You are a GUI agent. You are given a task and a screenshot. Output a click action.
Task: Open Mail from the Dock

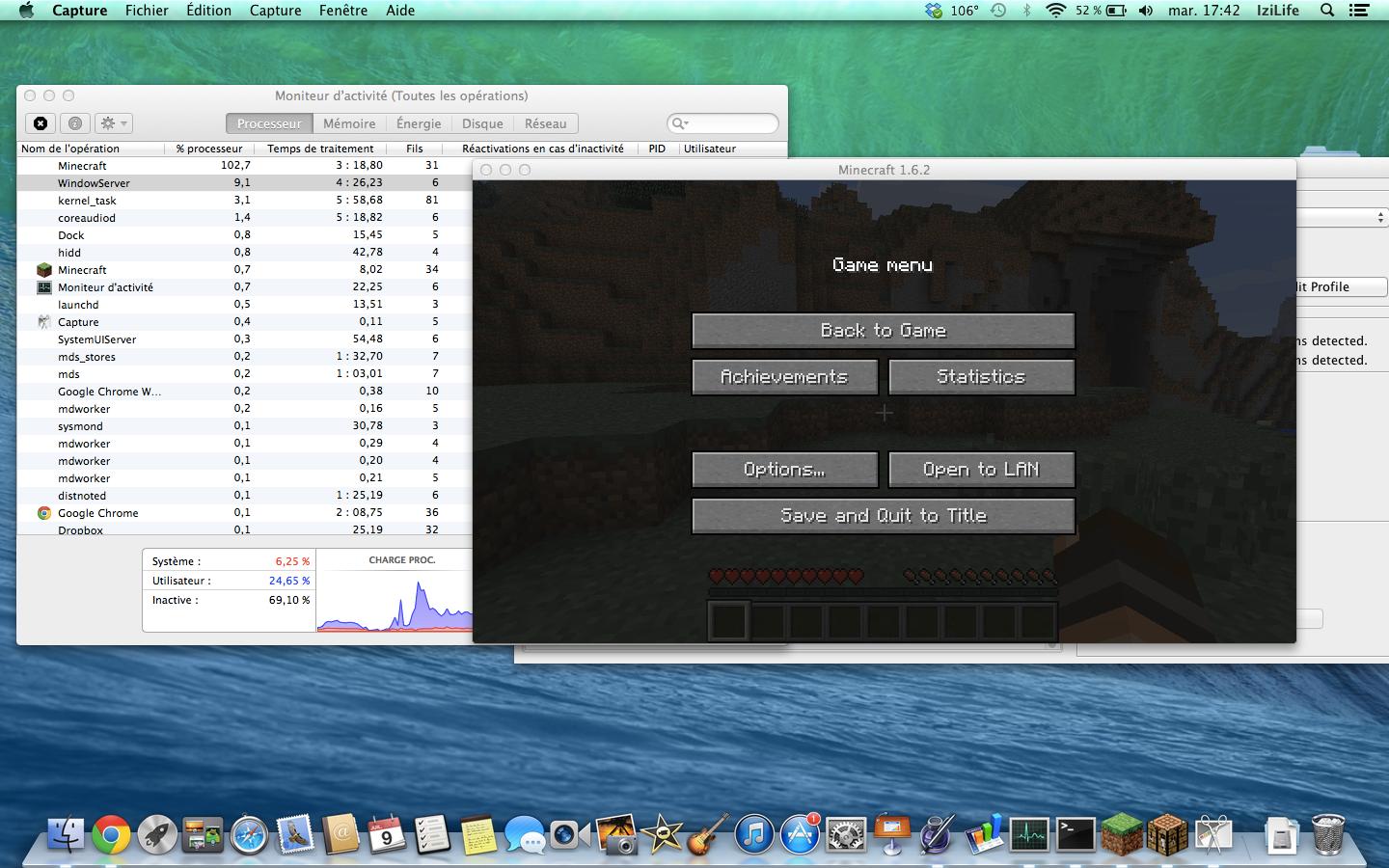click(x=295, y=834)
